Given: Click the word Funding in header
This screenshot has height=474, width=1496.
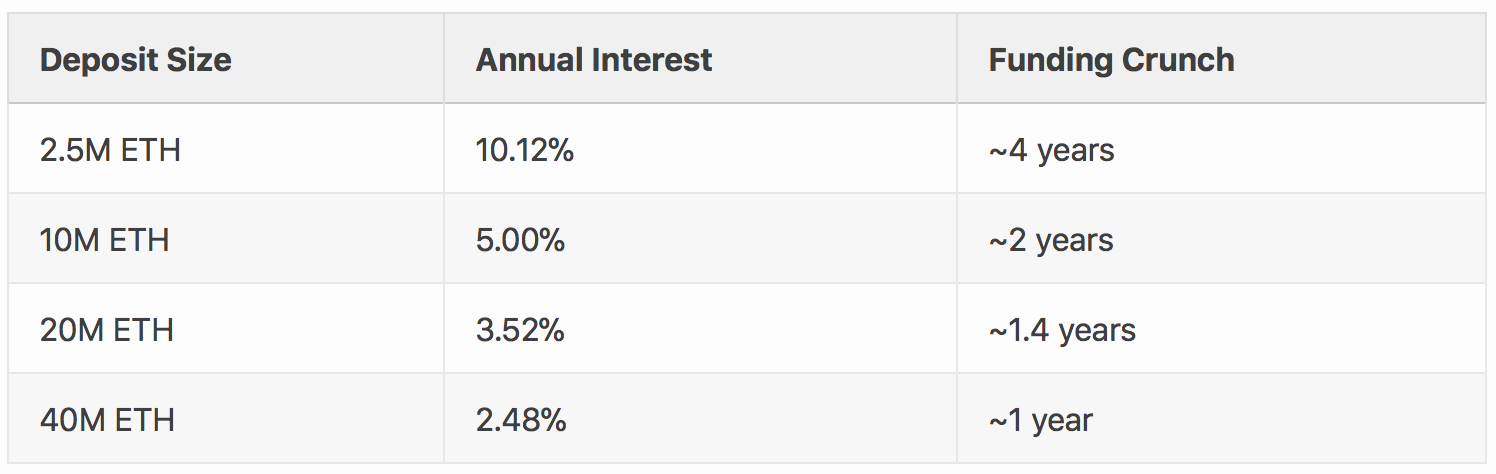Looking at the screenshot, I should click(1050, 60).
